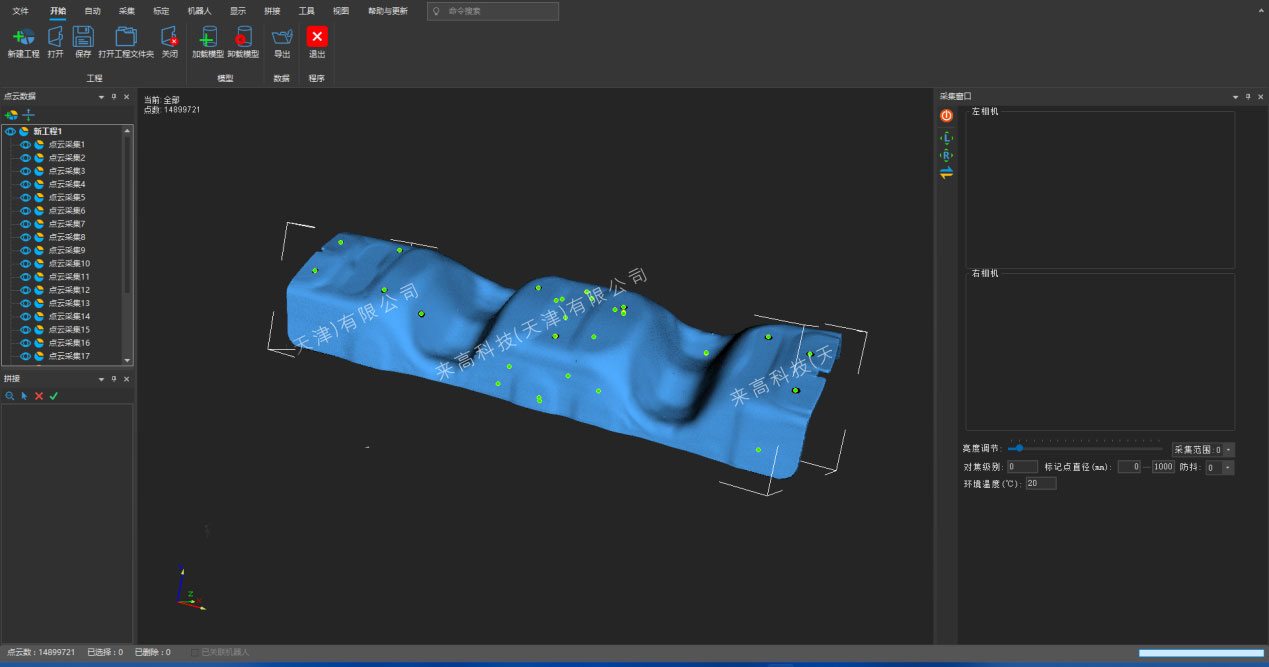Open the 采集范围 dropdown

[x=1229, y=450]
